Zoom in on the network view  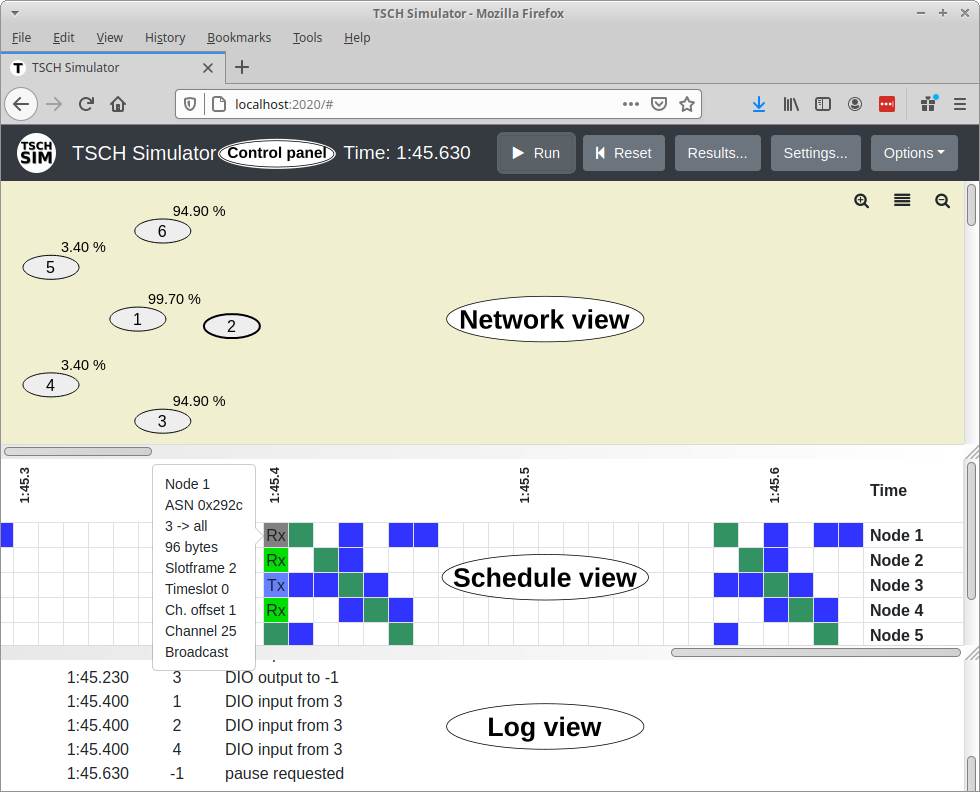click(861, 201)
